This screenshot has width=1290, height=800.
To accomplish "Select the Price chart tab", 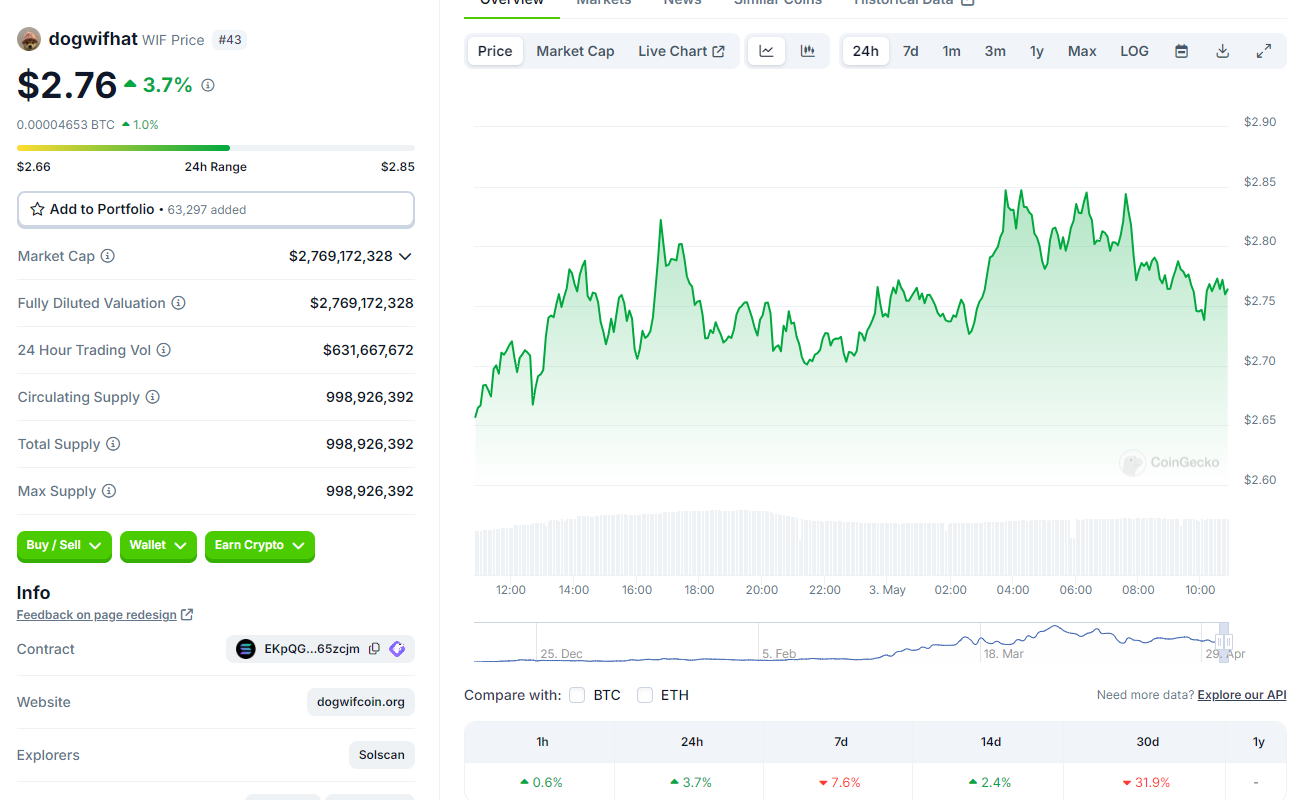I will pyautogui.click(x=495, y=51).
